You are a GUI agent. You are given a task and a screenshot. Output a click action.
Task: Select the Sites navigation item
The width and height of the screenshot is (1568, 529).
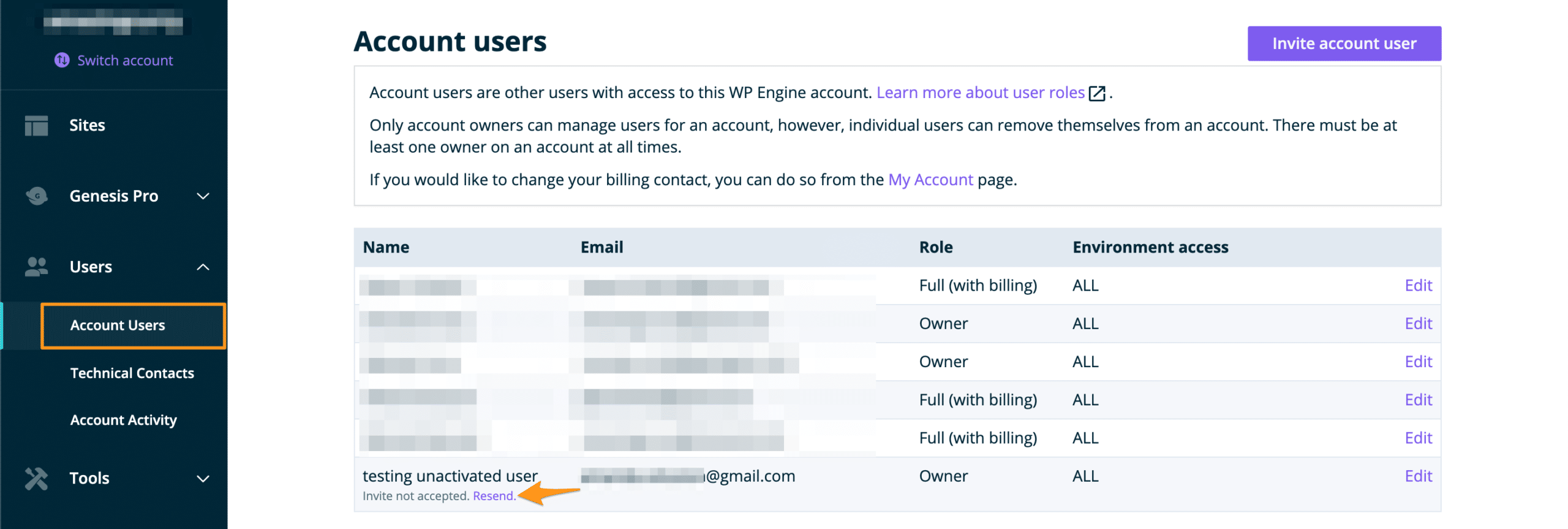(87, 126)
